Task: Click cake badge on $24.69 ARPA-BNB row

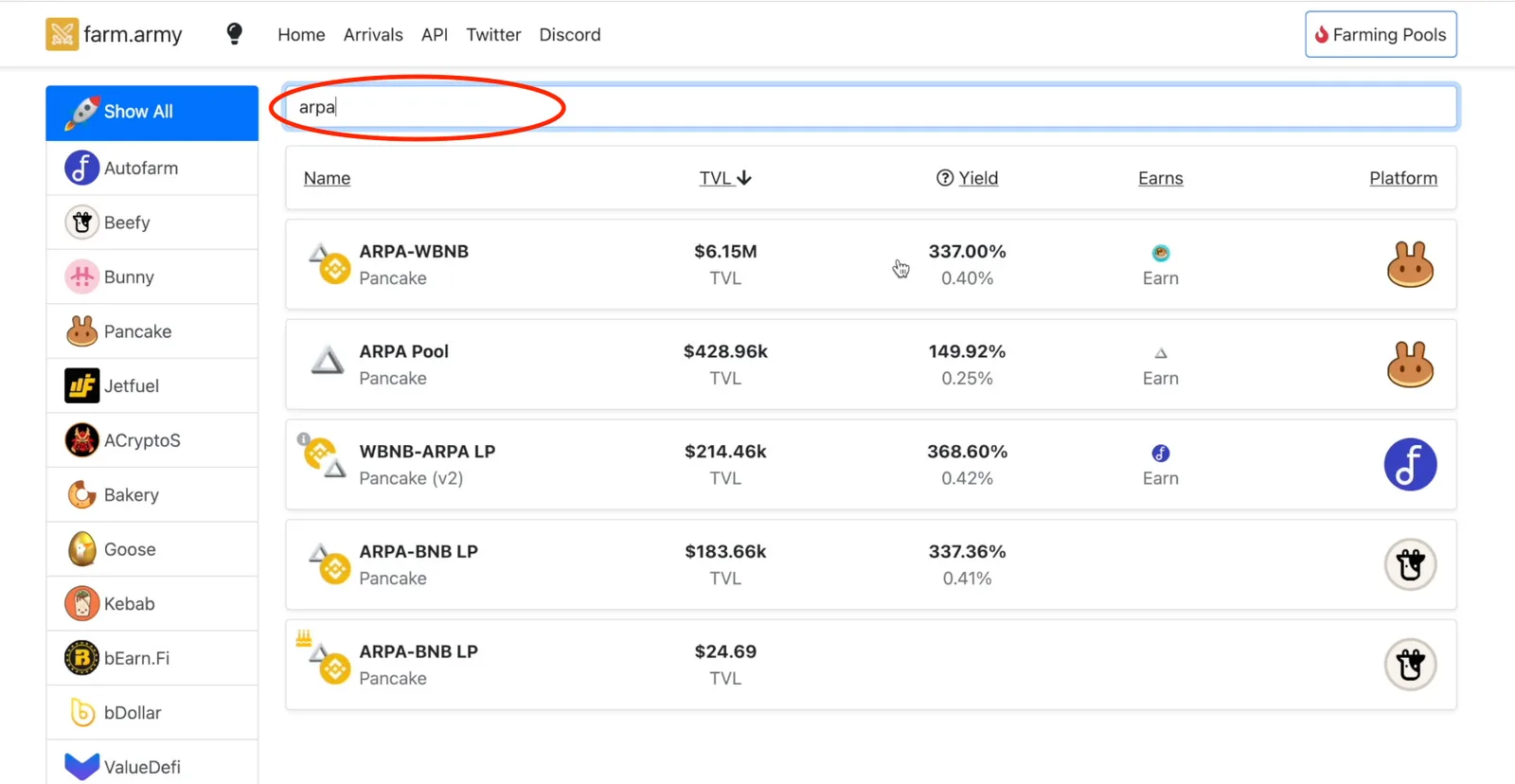Action: point(304,637)
